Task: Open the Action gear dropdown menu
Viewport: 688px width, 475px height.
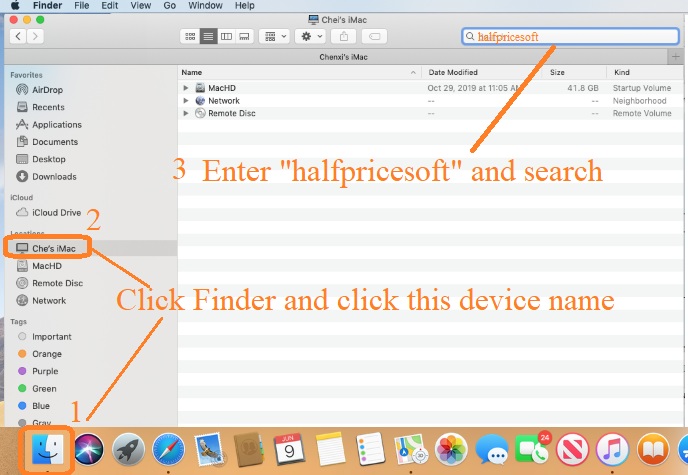Action: point(310,36)
